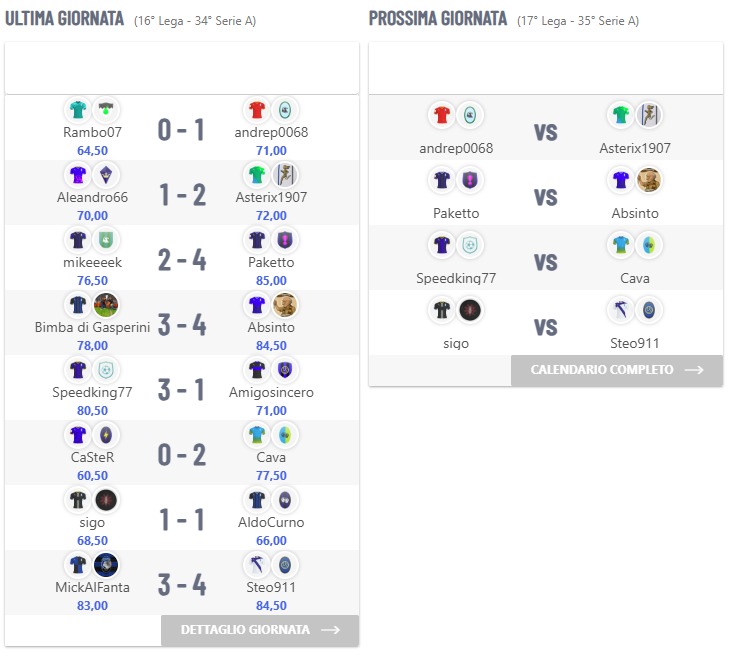This screenshot has height=658, width=738.
Task: Select Amigosincero team name
Action: click(272, 392)
